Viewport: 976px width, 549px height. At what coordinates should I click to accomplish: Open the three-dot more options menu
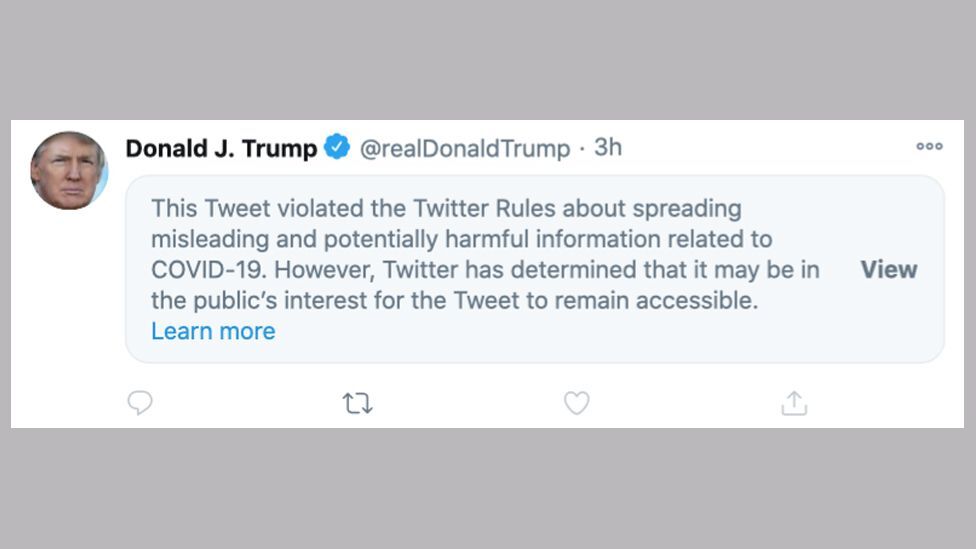click(929, 147)
